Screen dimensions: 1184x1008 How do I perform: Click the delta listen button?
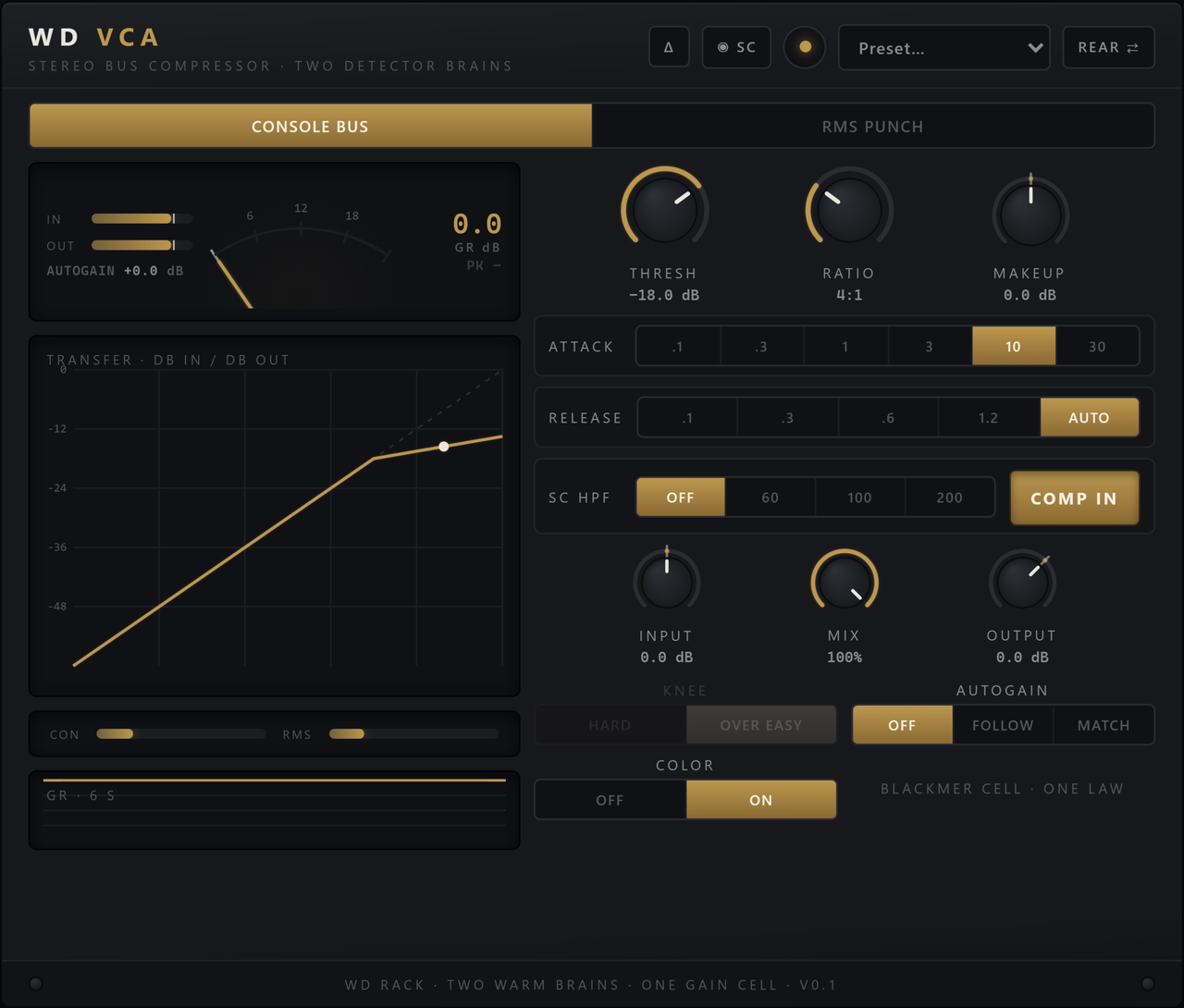click(669, 47)
